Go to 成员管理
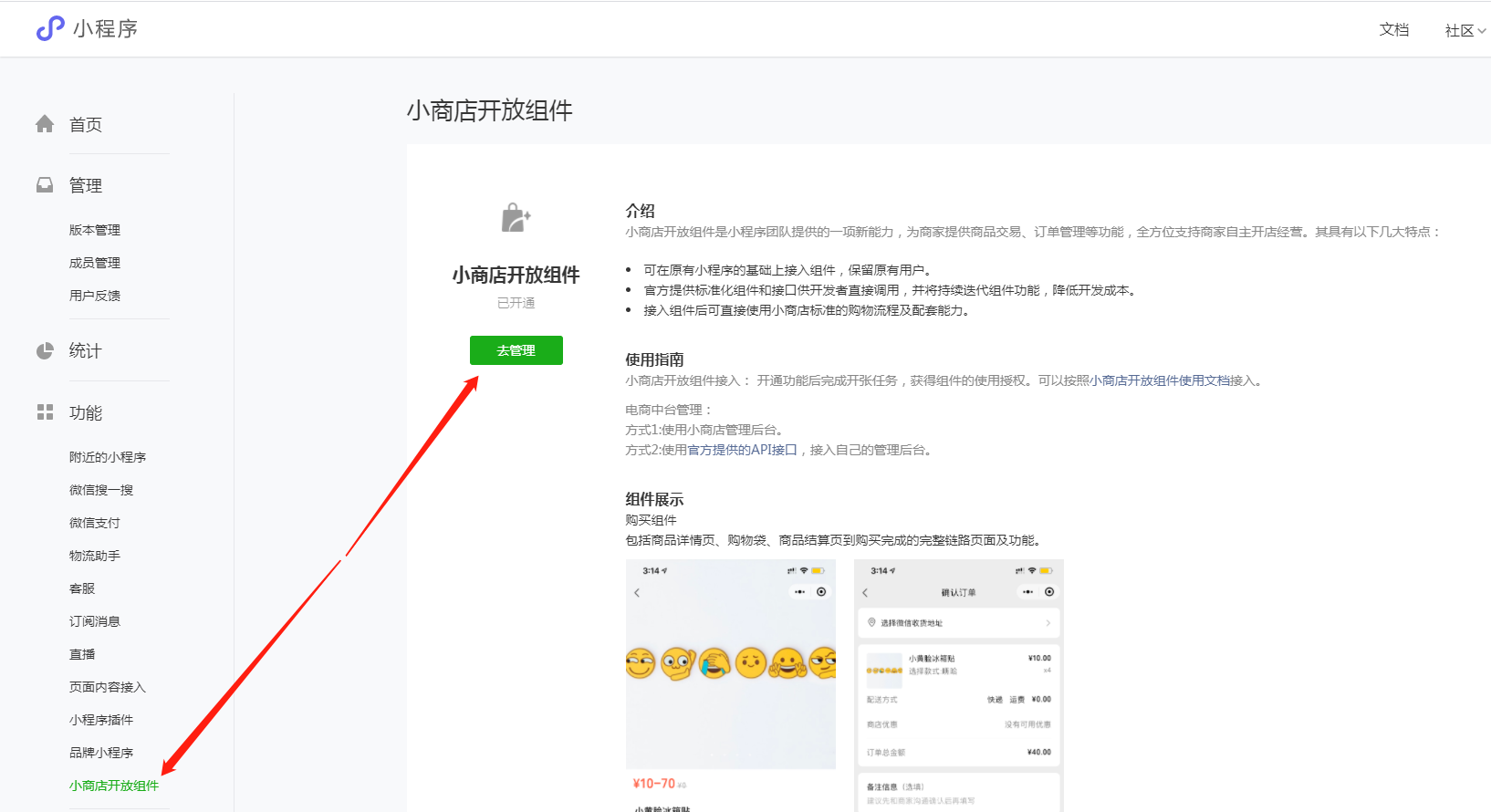Screen dimensions: 1491x812 click(95, 263)
